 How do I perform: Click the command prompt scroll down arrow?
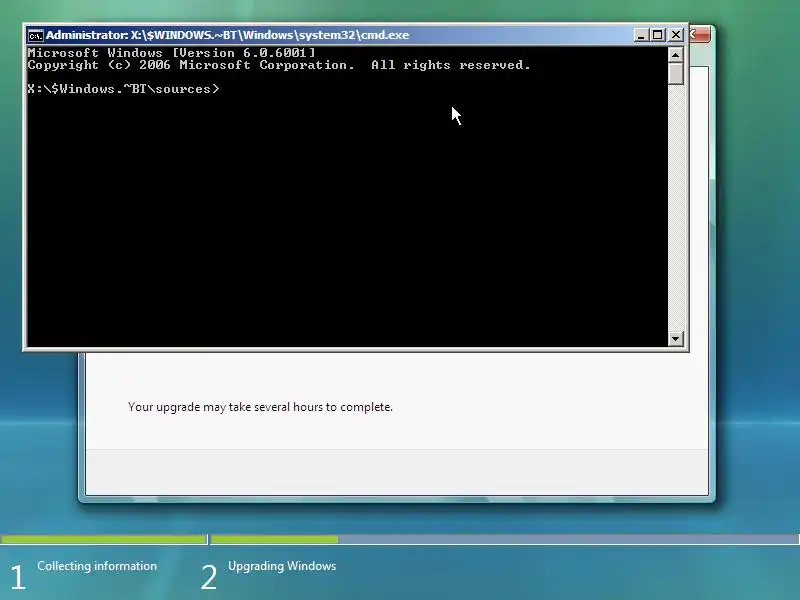click(676, 338)
